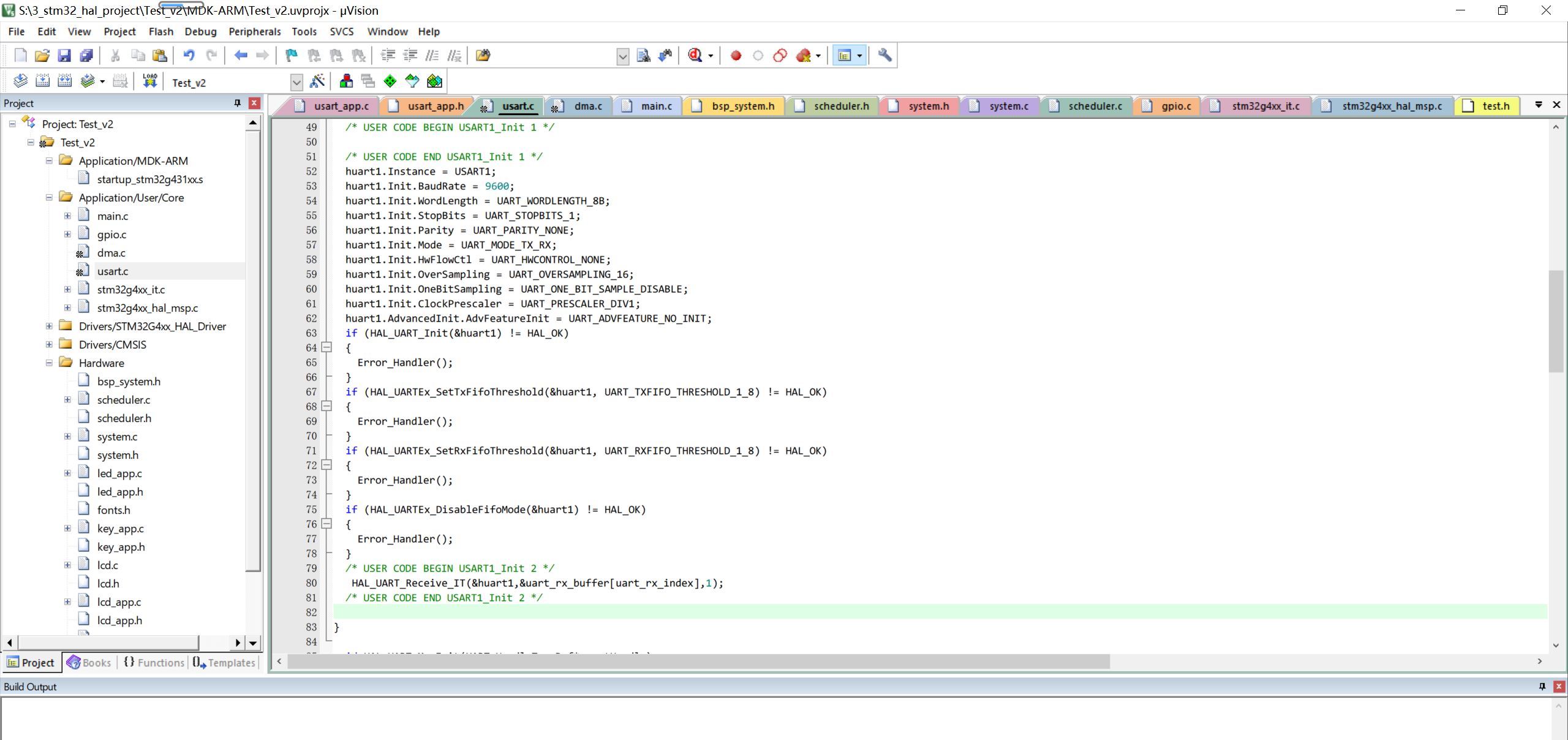Image resolution: width=1568 pixels, height=740 pixels.
Task: Open Configuration wrench icon
Action: (884, 56)
